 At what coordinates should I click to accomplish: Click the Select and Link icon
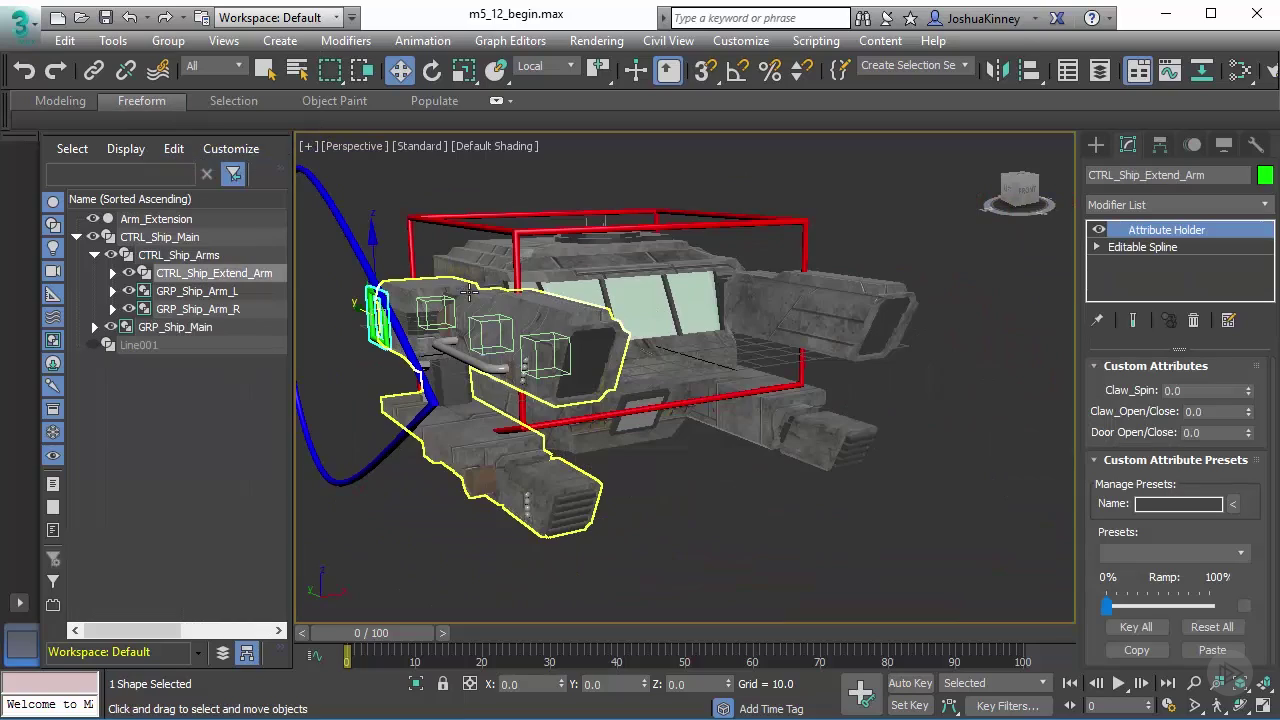(94, 70)
